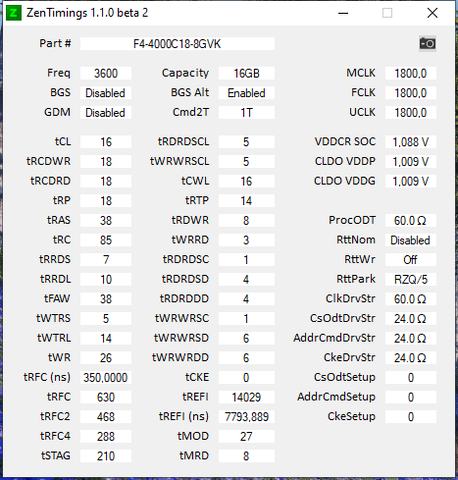
Task: Click the tMOD value 27
Action: (x=246, y=436)
